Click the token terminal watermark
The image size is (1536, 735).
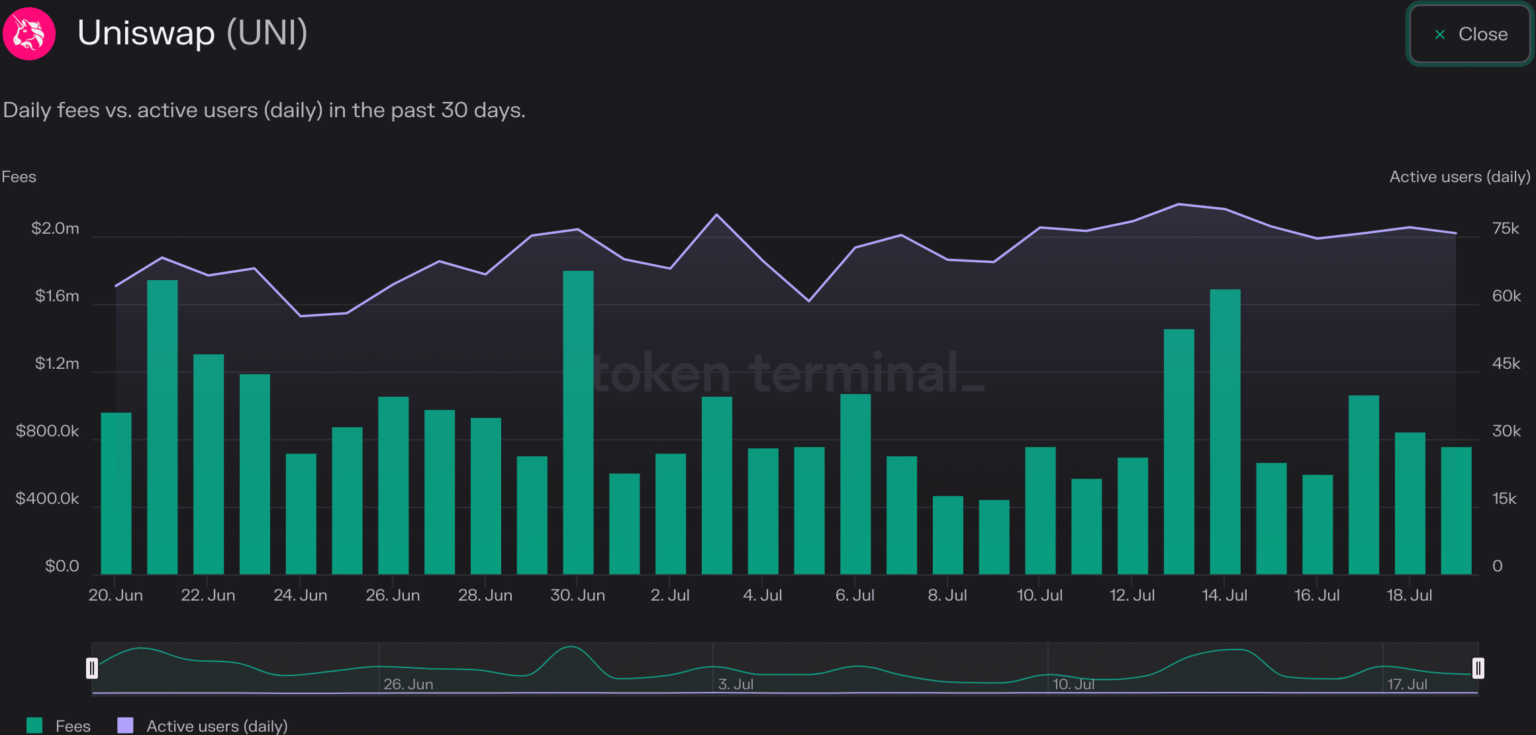coord(788,373)
